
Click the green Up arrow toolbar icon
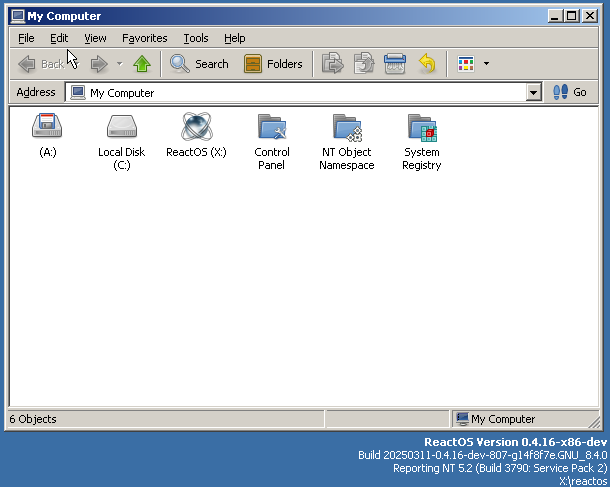(x=142, y=63)
